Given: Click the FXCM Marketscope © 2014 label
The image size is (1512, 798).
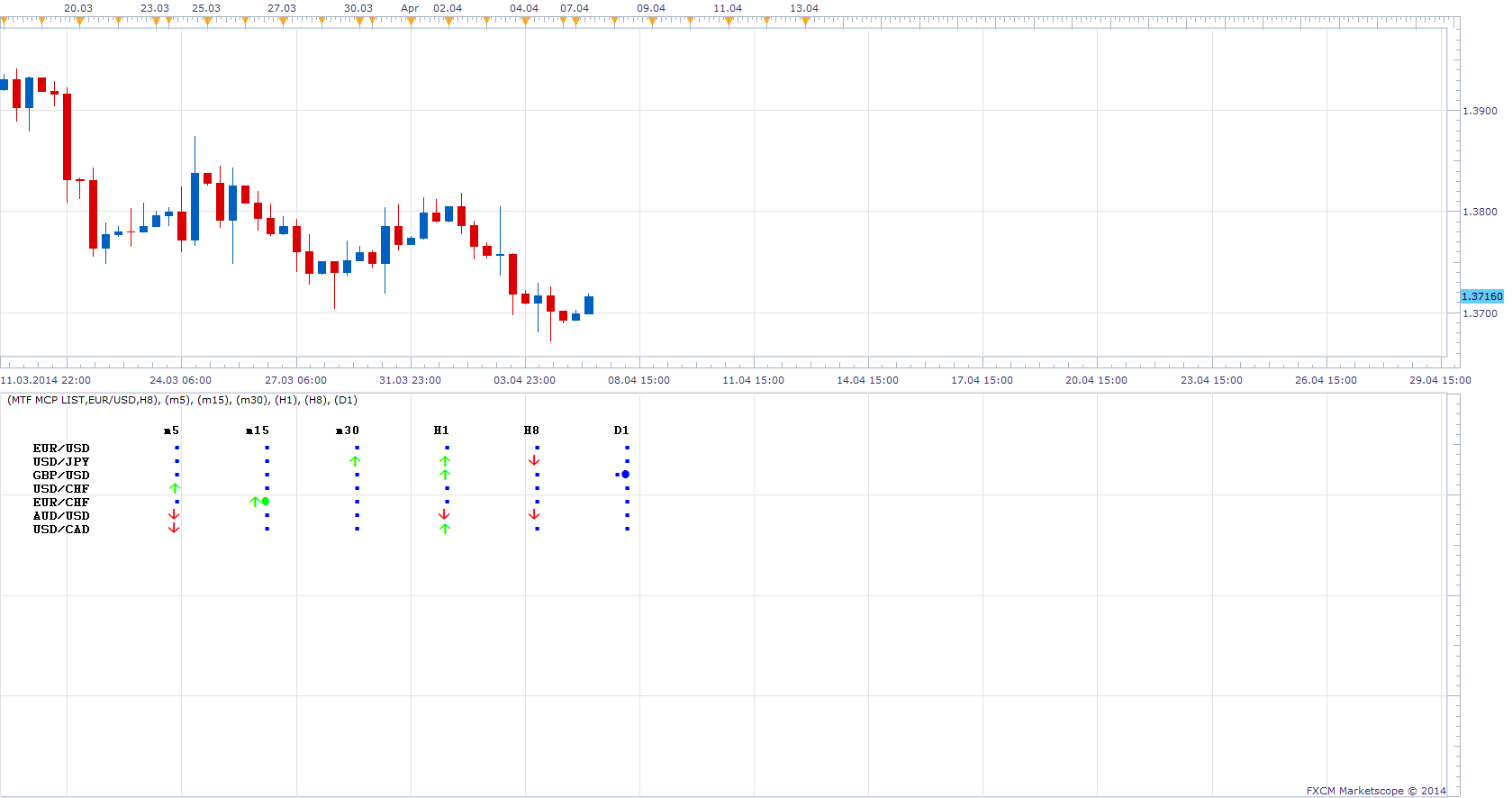Looking at the screenshot, I should (1376, 791).
